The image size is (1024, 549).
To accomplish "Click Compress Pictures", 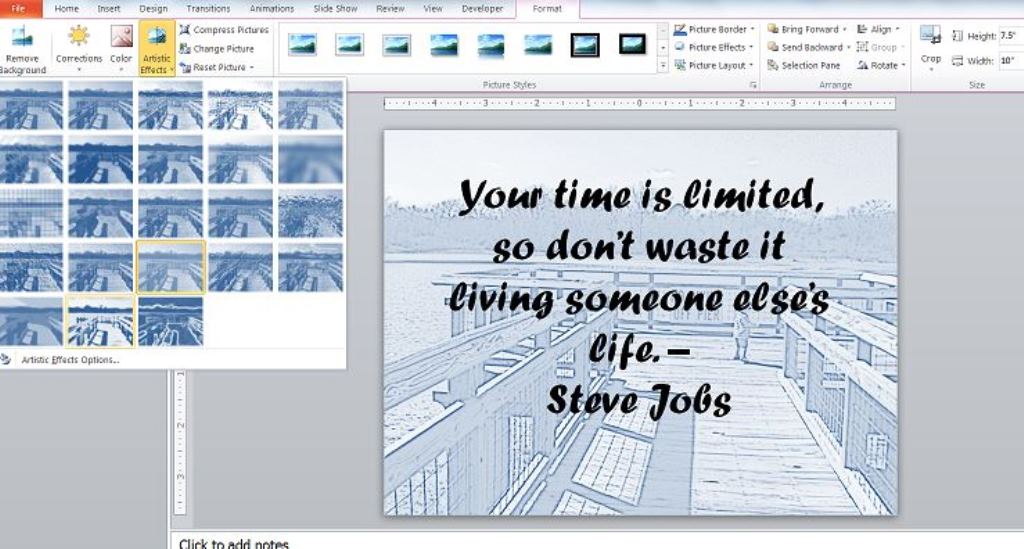I will point(224,30).
